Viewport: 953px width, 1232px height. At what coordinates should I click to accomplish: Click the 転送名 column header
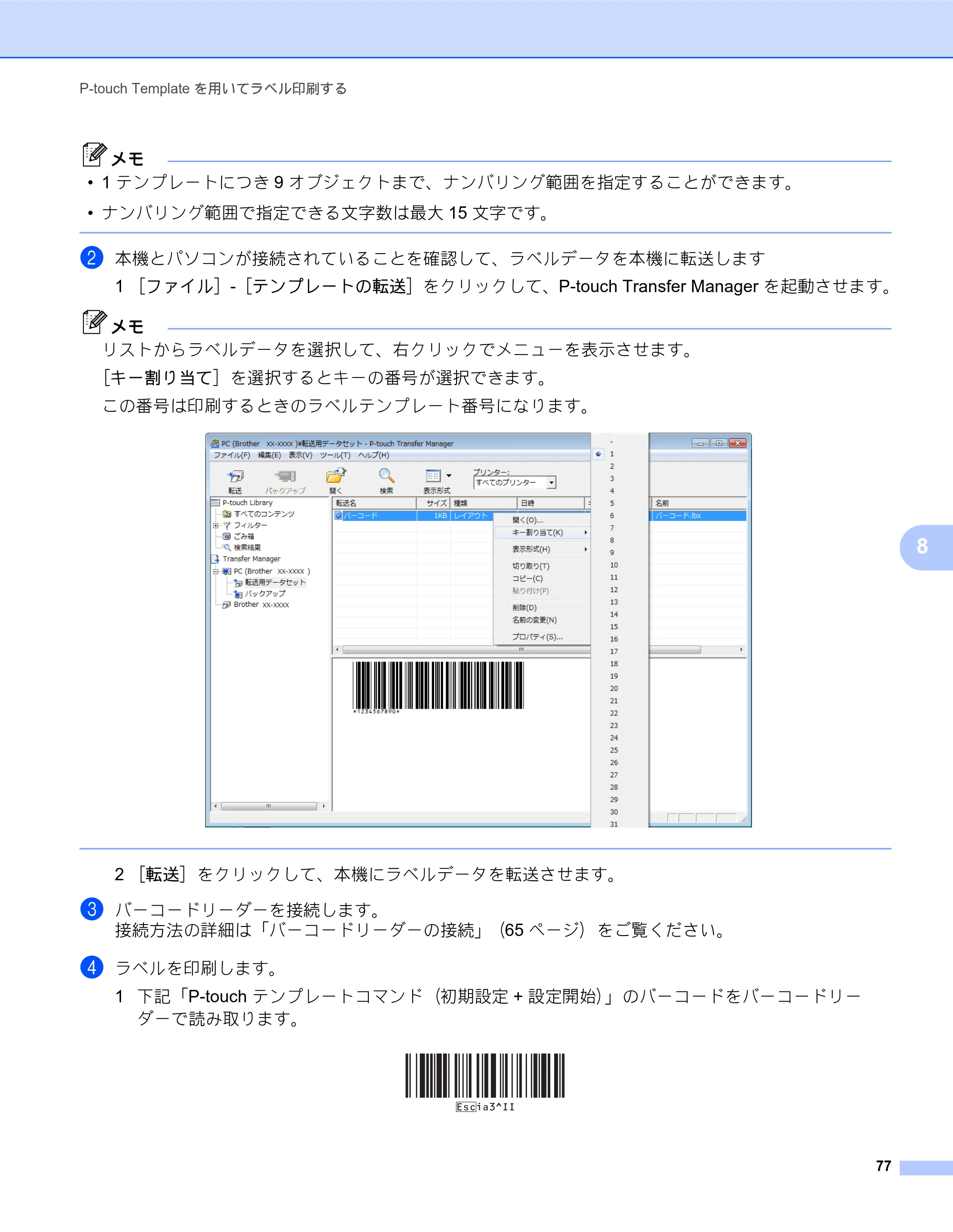point(375,503)
